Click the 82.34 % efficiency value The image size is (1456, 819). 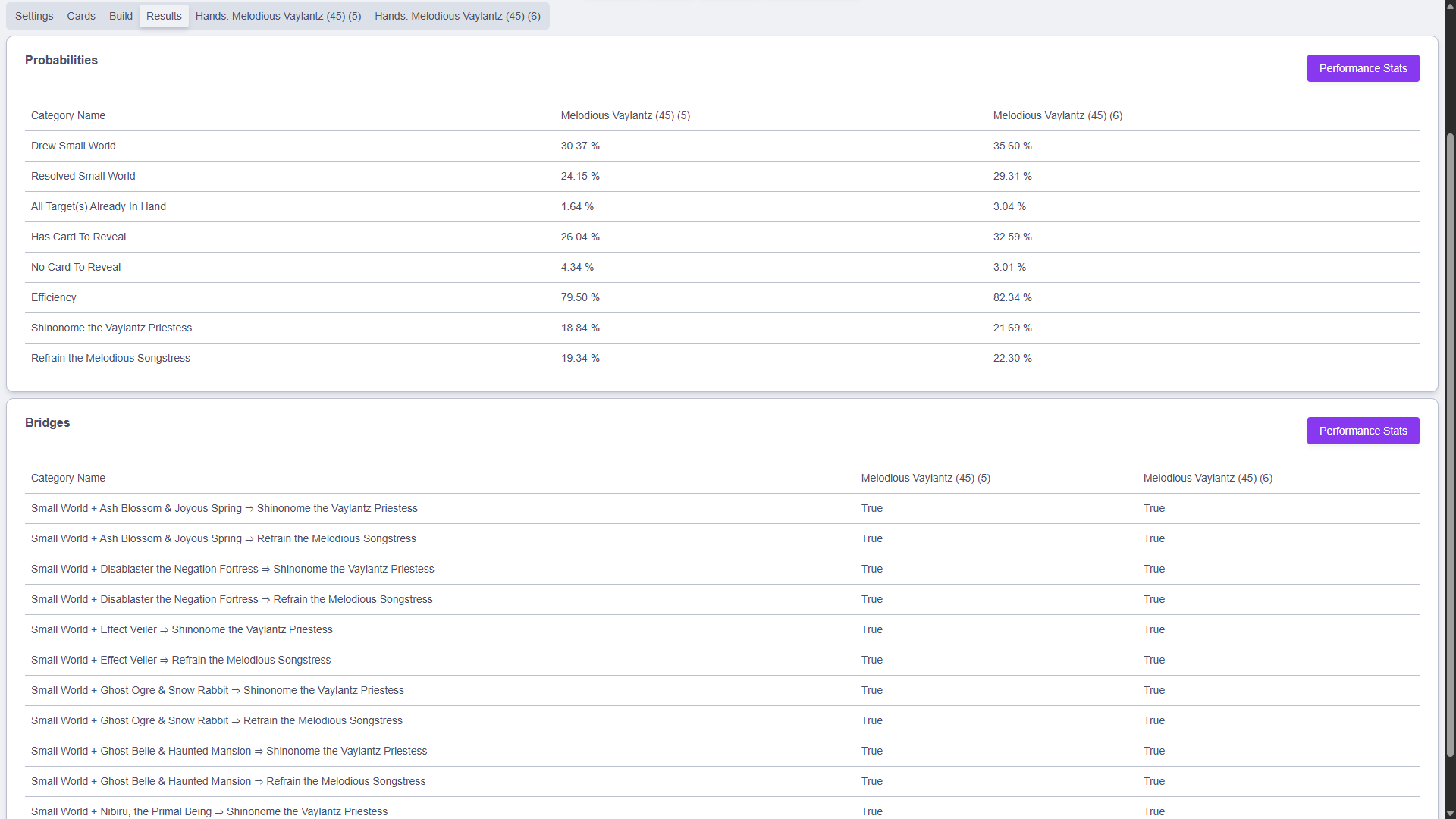click(1012, 297)
